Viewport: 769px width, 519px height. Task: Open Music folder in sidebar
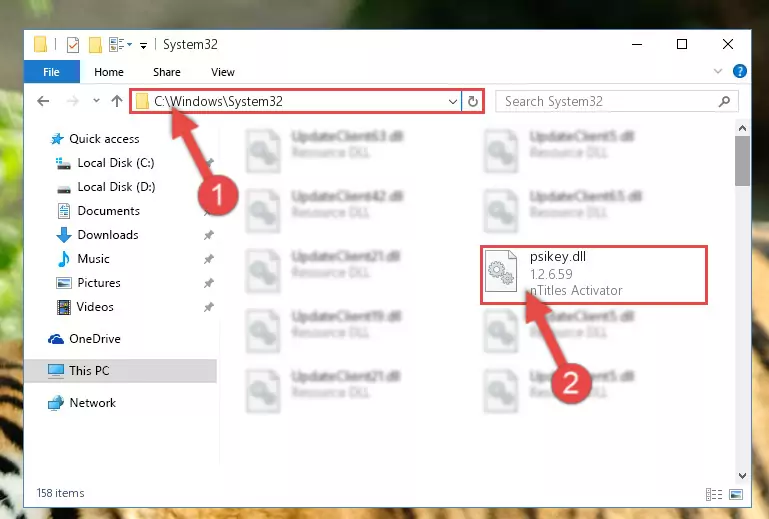[83, 259]
